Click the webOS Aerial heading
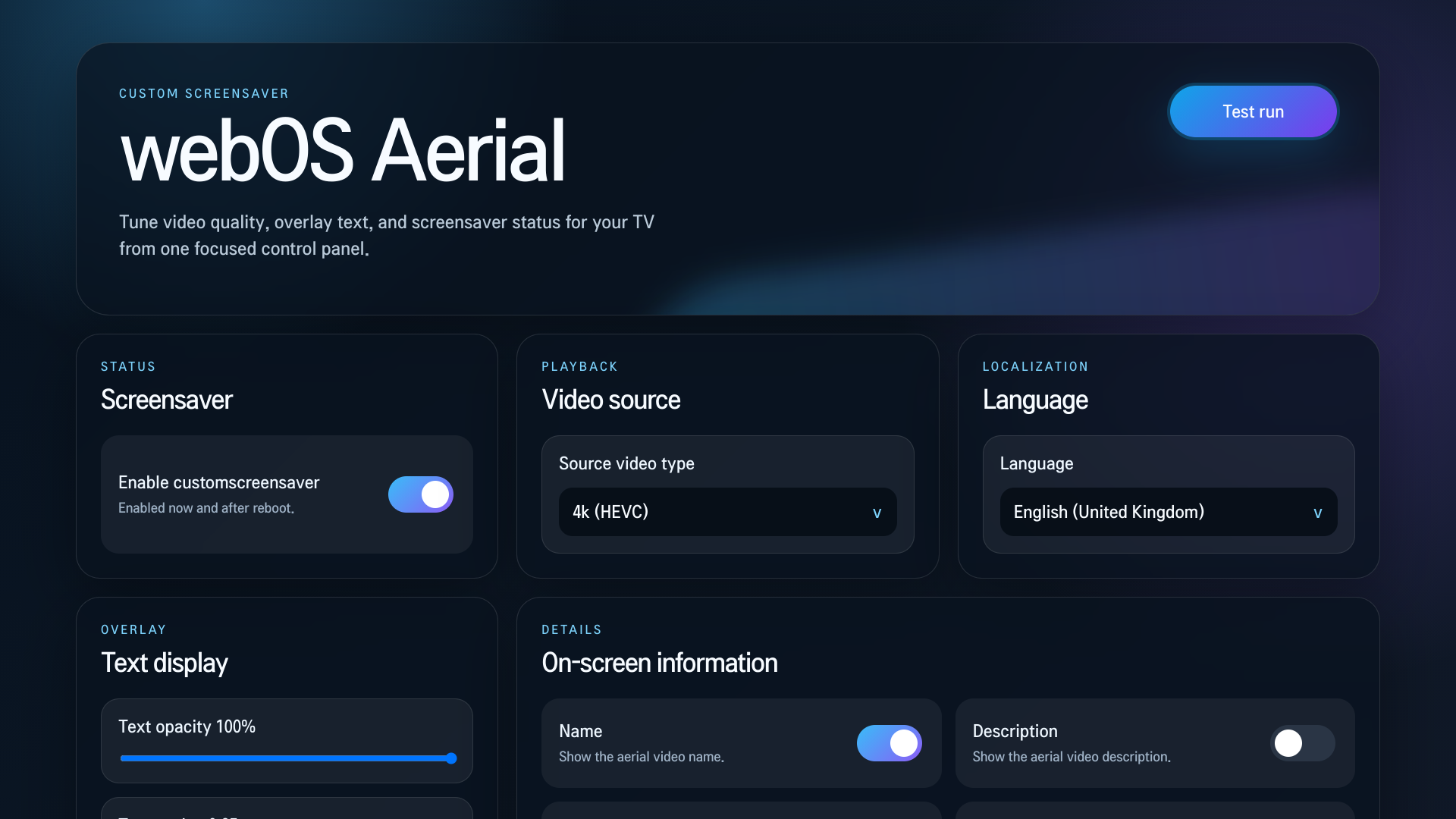 [343, 151]
